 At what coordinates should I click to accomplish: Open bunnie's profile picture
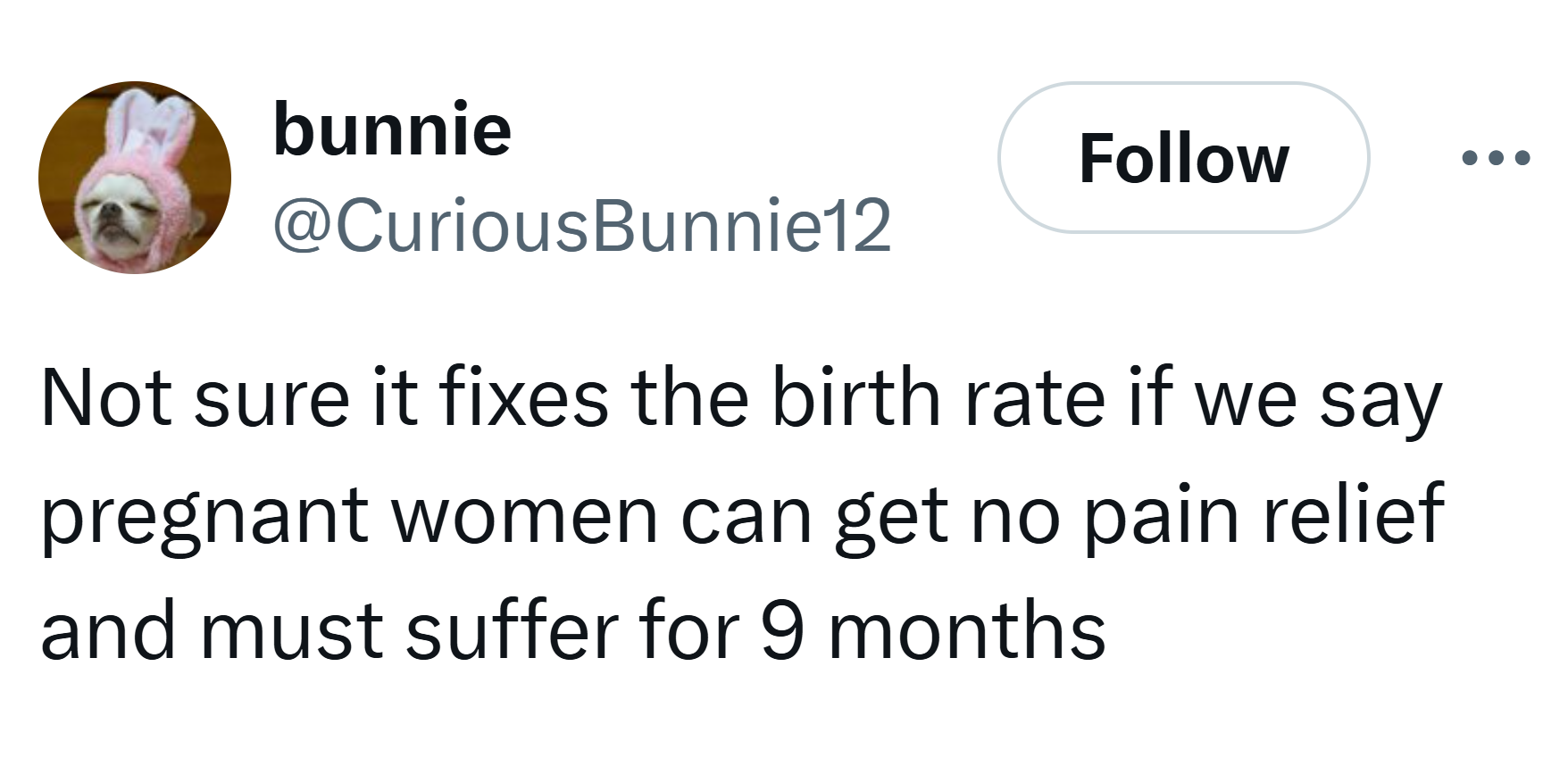pyautogui.click(x=134, y=178)
